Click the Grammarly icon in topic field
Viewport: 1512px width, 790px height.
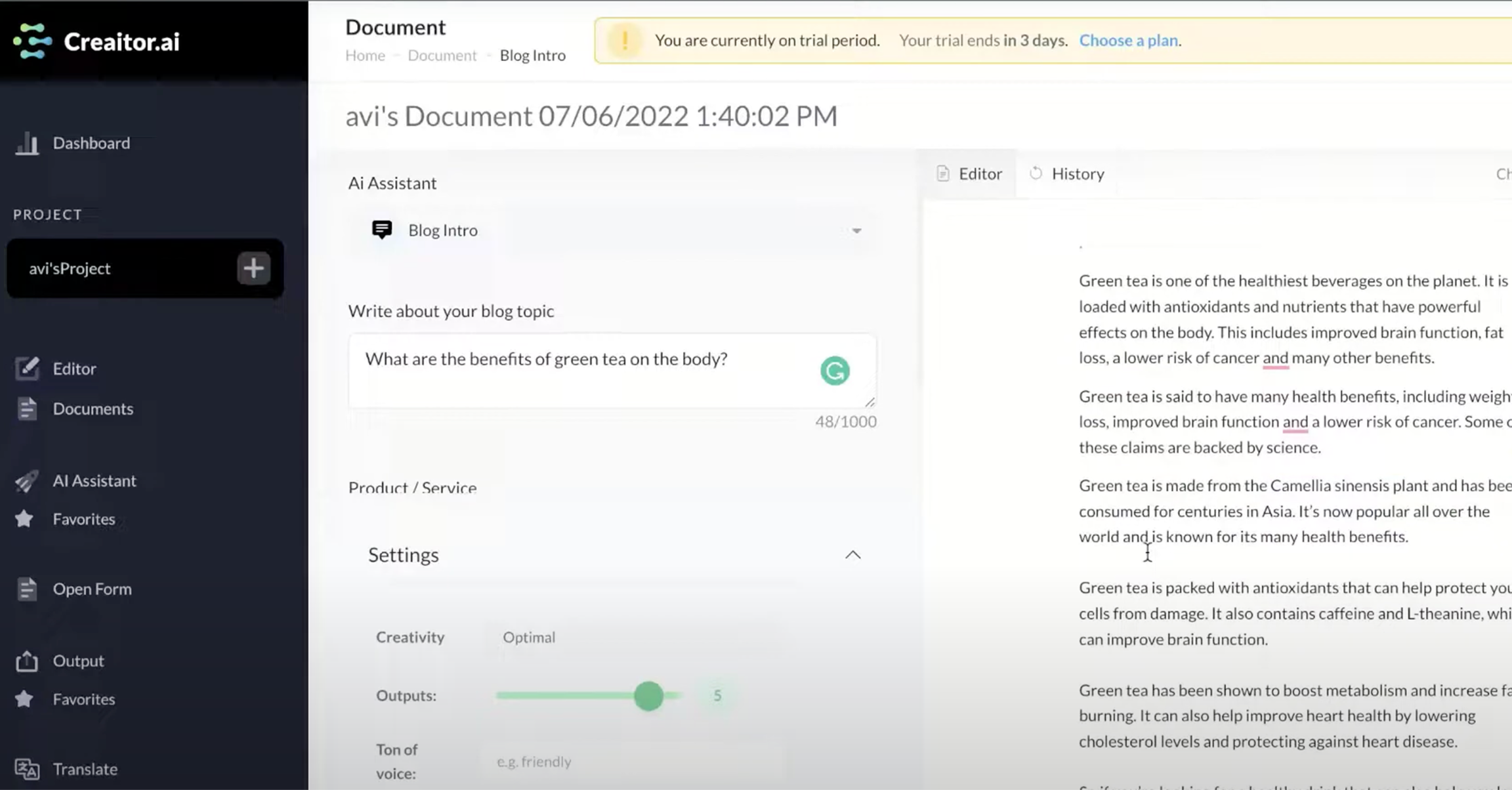point(835,371)
